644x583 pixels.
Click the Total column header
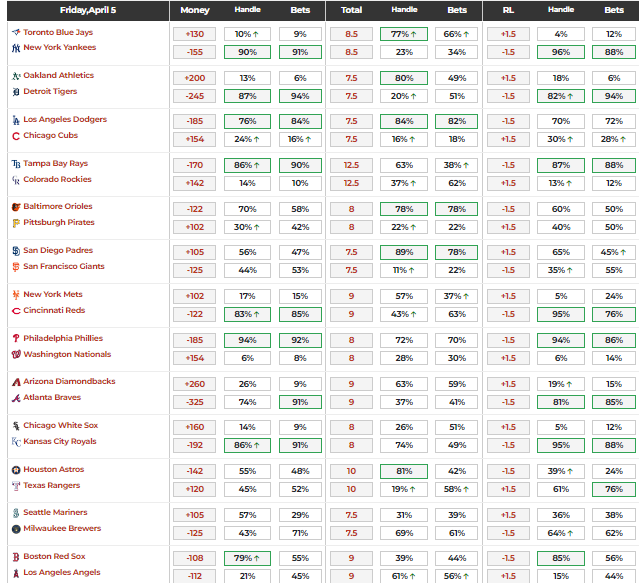351,10
